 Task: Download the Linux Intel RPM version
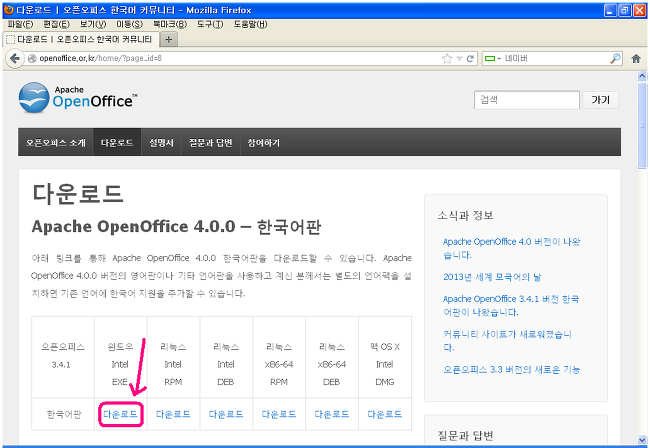(x=173, y=414)
